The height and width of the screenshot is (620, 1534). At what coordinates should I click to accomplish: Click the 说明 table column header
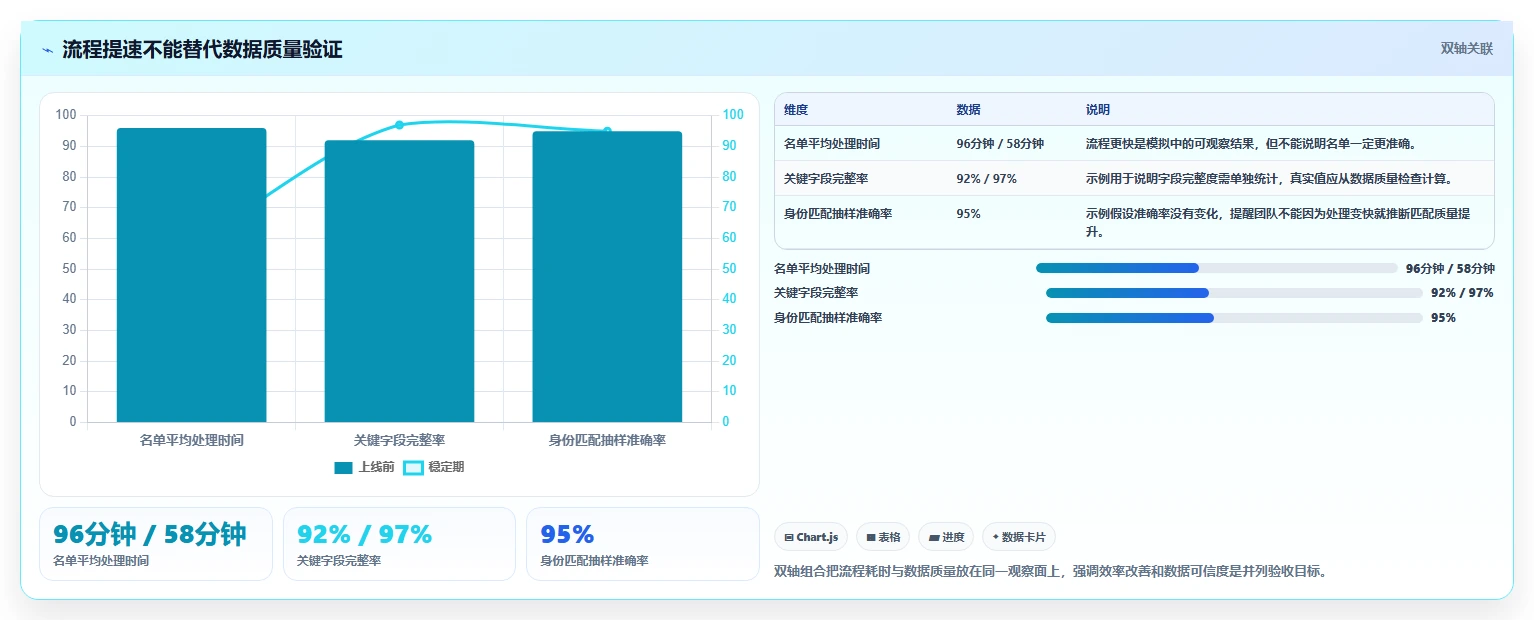[1098, 110]
